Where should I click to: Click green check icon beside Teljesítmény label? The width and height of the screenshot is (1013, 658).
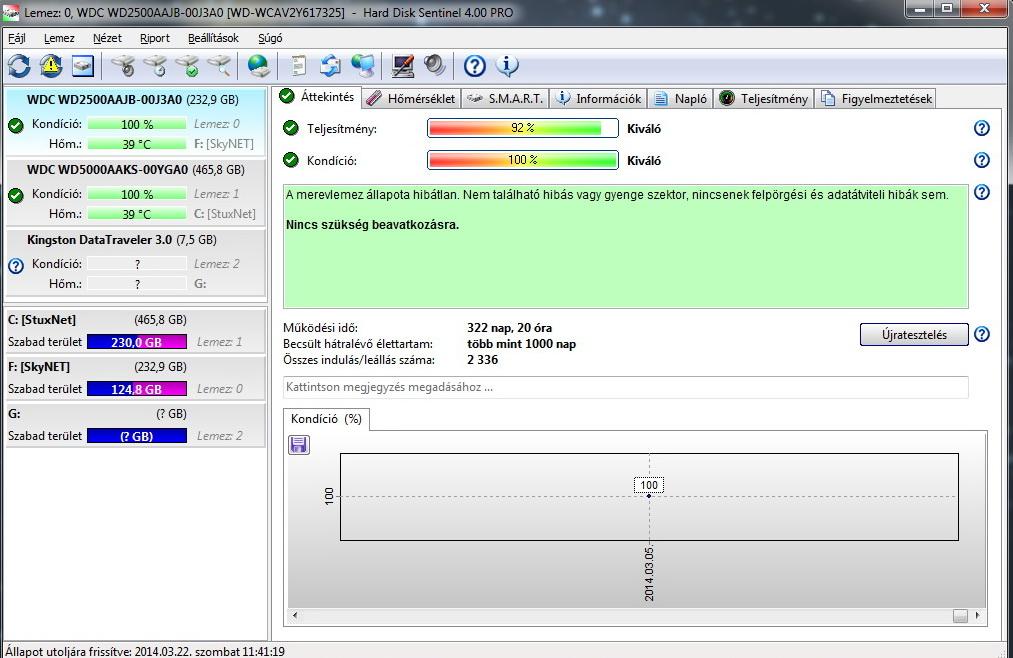coord(291,128)
